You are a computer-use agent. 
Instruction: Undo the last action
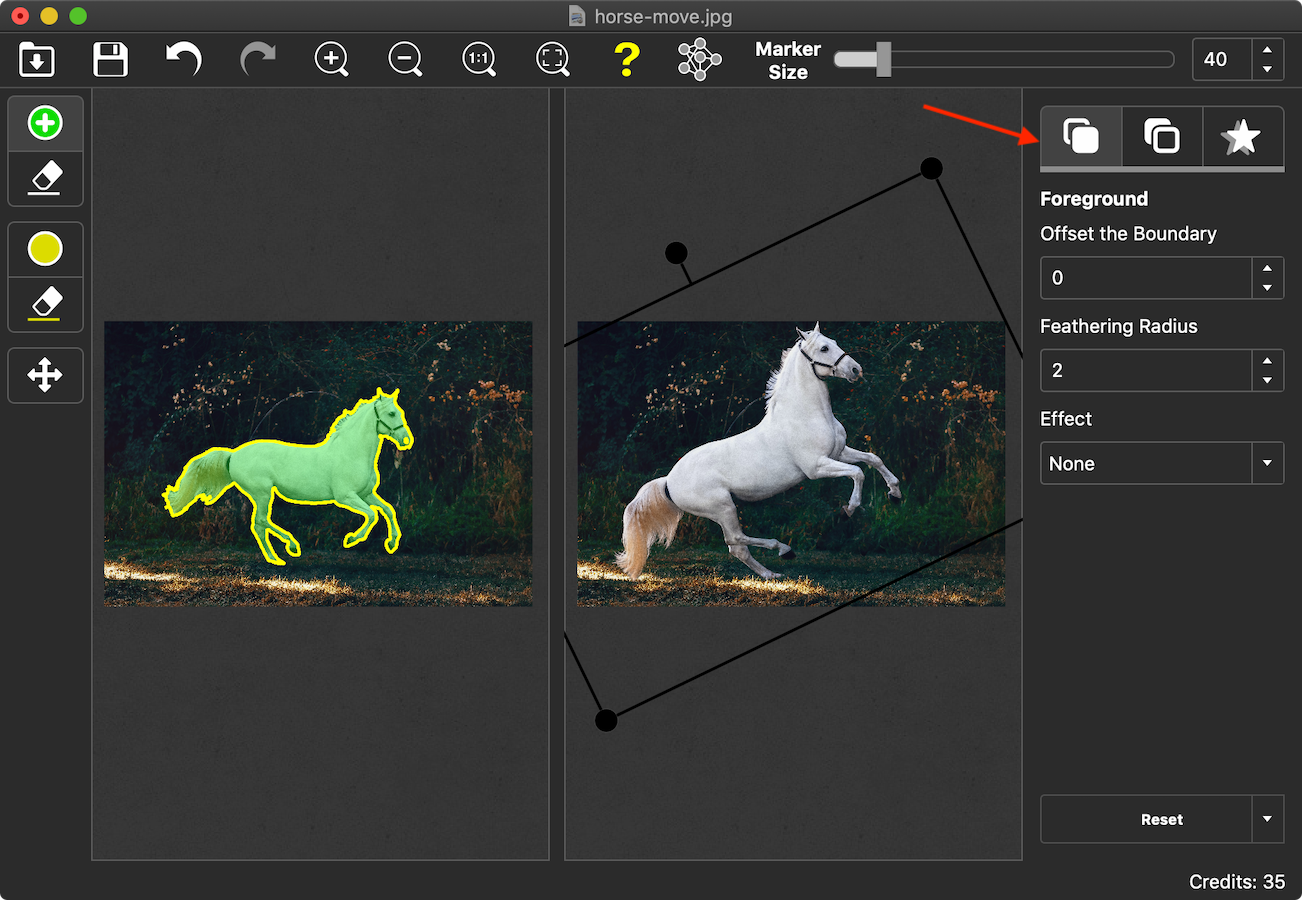tap(184, 59)
